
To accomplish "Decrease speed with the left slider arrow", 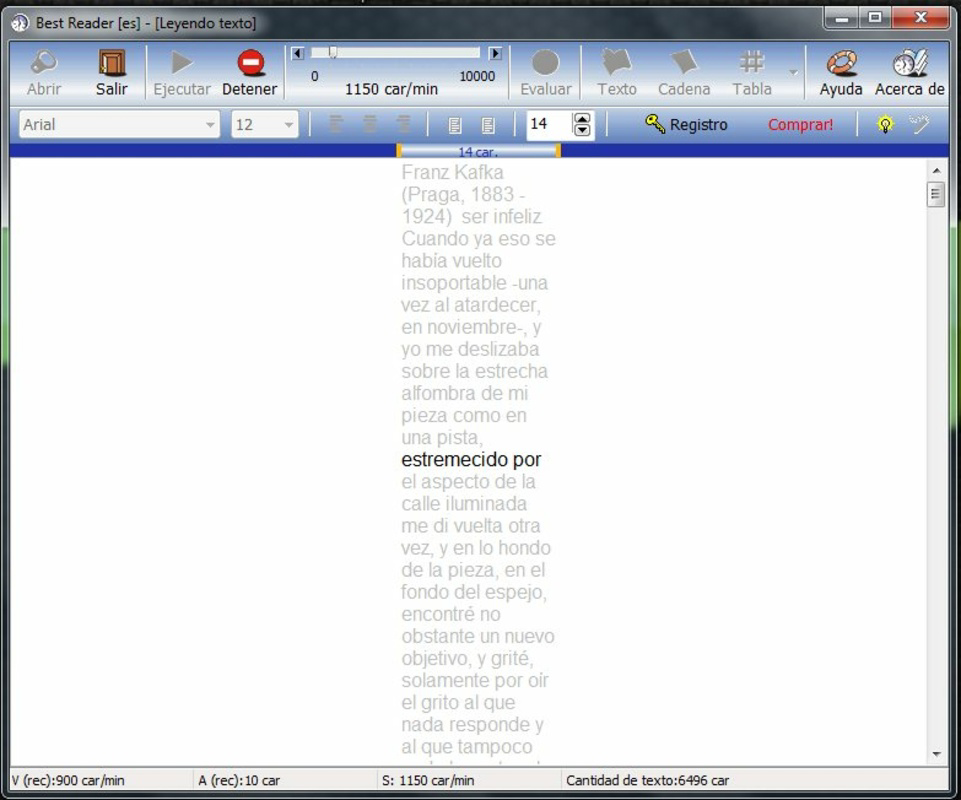I will (298, 53).
